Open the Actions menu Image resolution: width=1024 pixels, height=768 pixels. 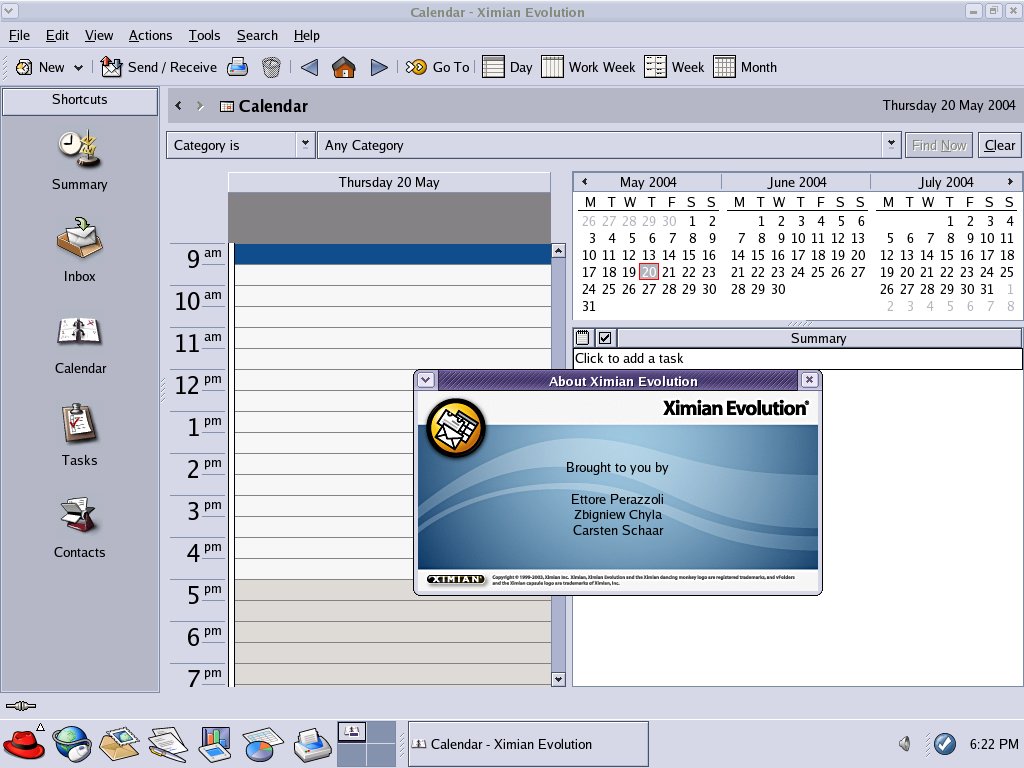tap(150, 35)
